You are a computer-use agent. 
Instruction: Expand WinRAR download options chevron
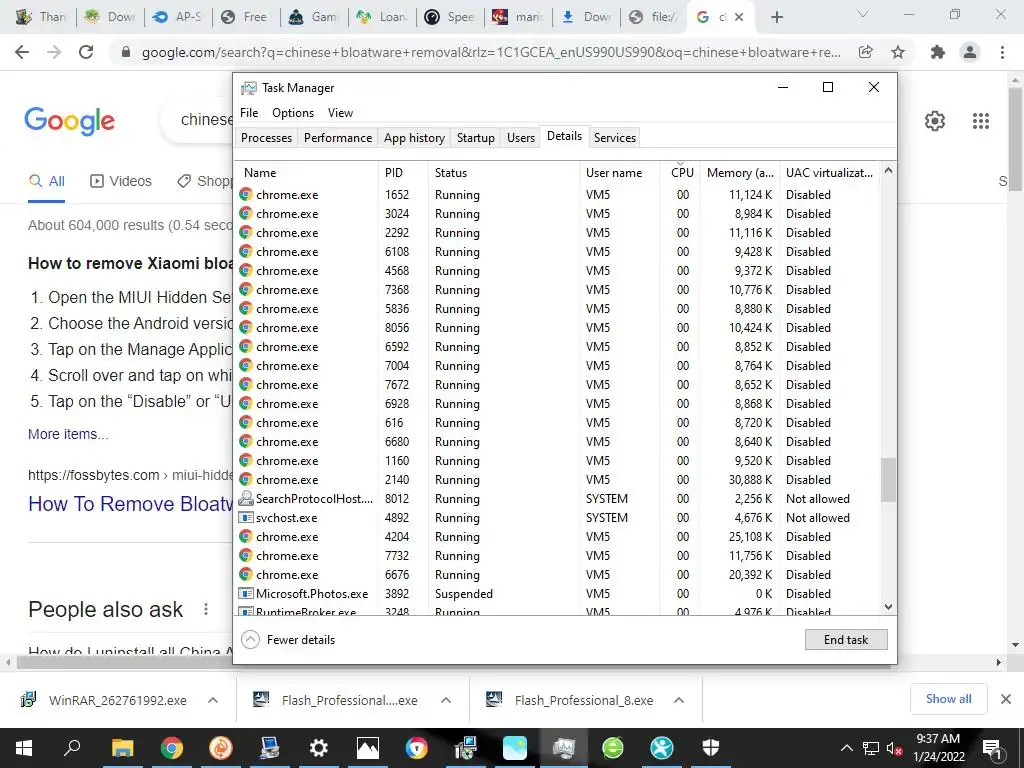pyautogui.click(x=213, y=700)
